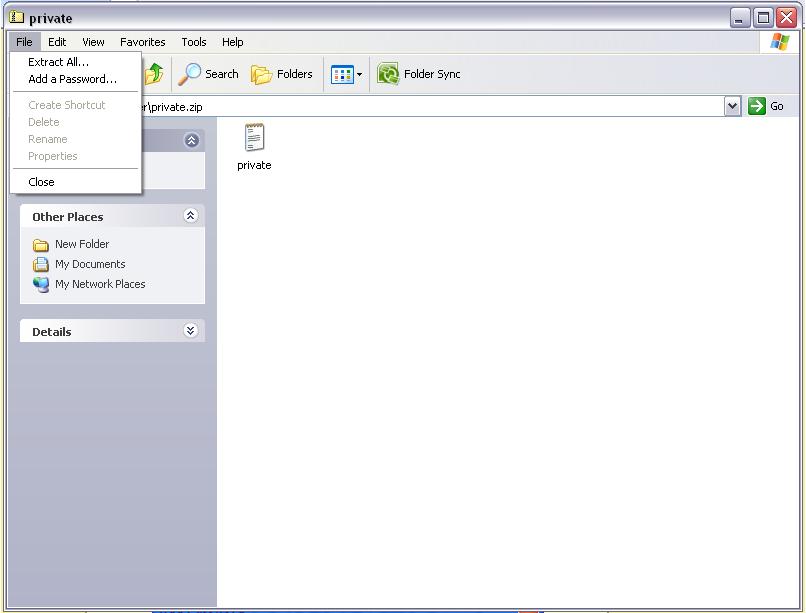Collapse the Other Places panel
The height and width of the screenshot is (613, 806).
tap(190, 216)
